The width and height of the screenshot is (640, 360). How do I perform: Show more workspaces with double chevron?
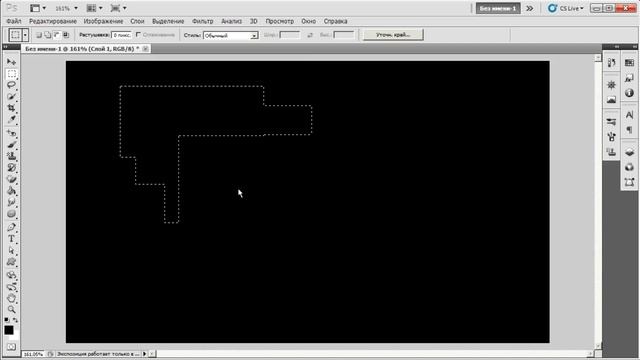coord(530,8)
